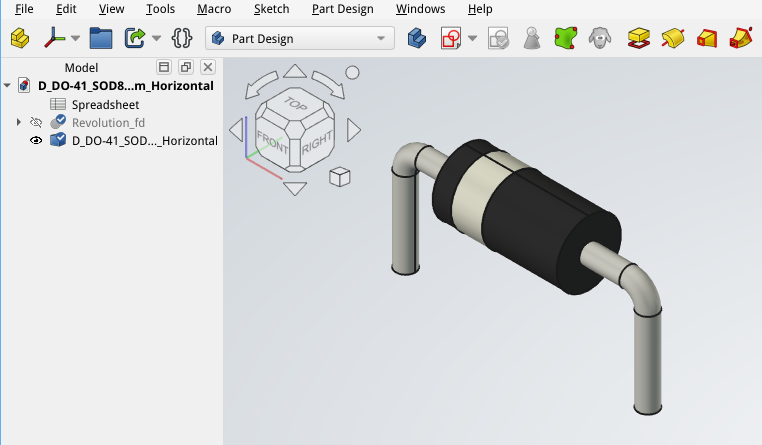Show the hidden Revolution_fd object
Screen dimensions: 762x445
[36, 122]
